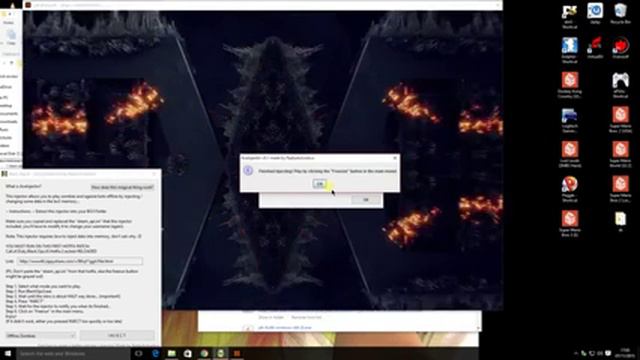This screenshot has width=640, height=360.
Task: Launch Microsoft Edge from the taskbar
Action: click(155, 353)
